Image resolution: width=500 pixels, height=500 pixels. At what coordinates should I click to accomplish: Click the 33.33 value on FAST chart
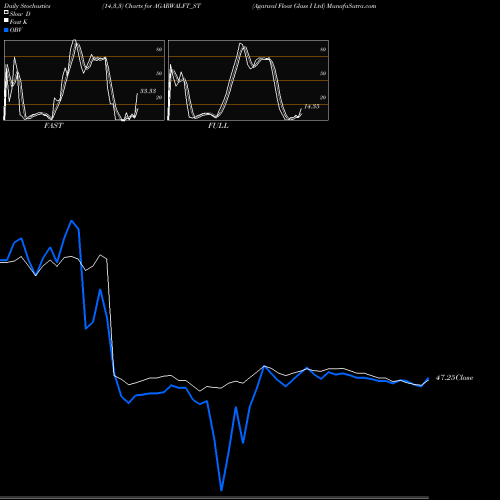(148, 91)
